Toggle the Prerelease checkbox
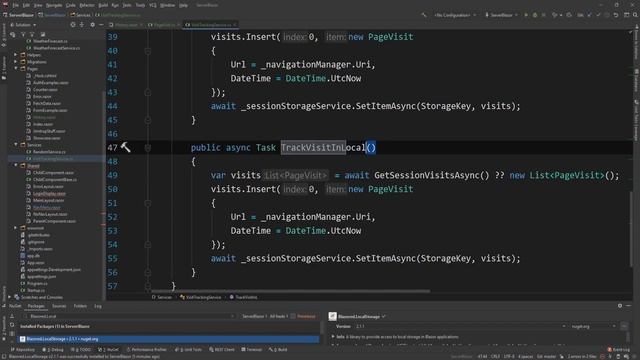This screenshot has width=640, height=360. [293, 316]
